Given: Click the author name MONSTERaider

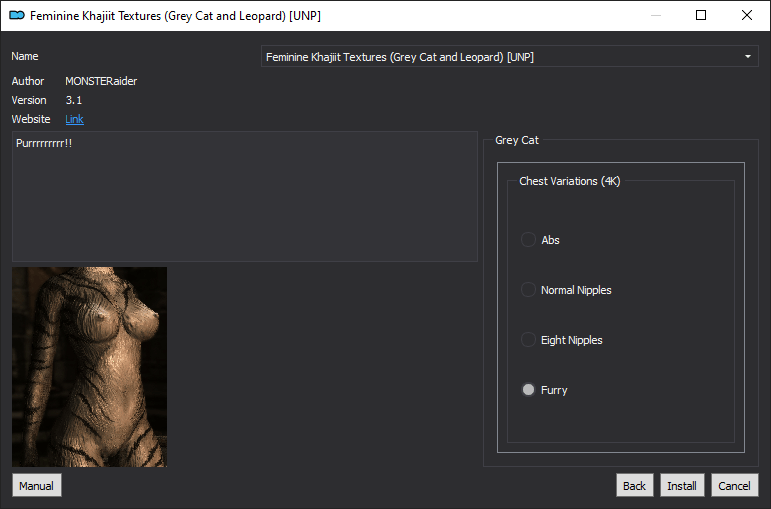Looking at the screenshot, I should coord(101,81).
